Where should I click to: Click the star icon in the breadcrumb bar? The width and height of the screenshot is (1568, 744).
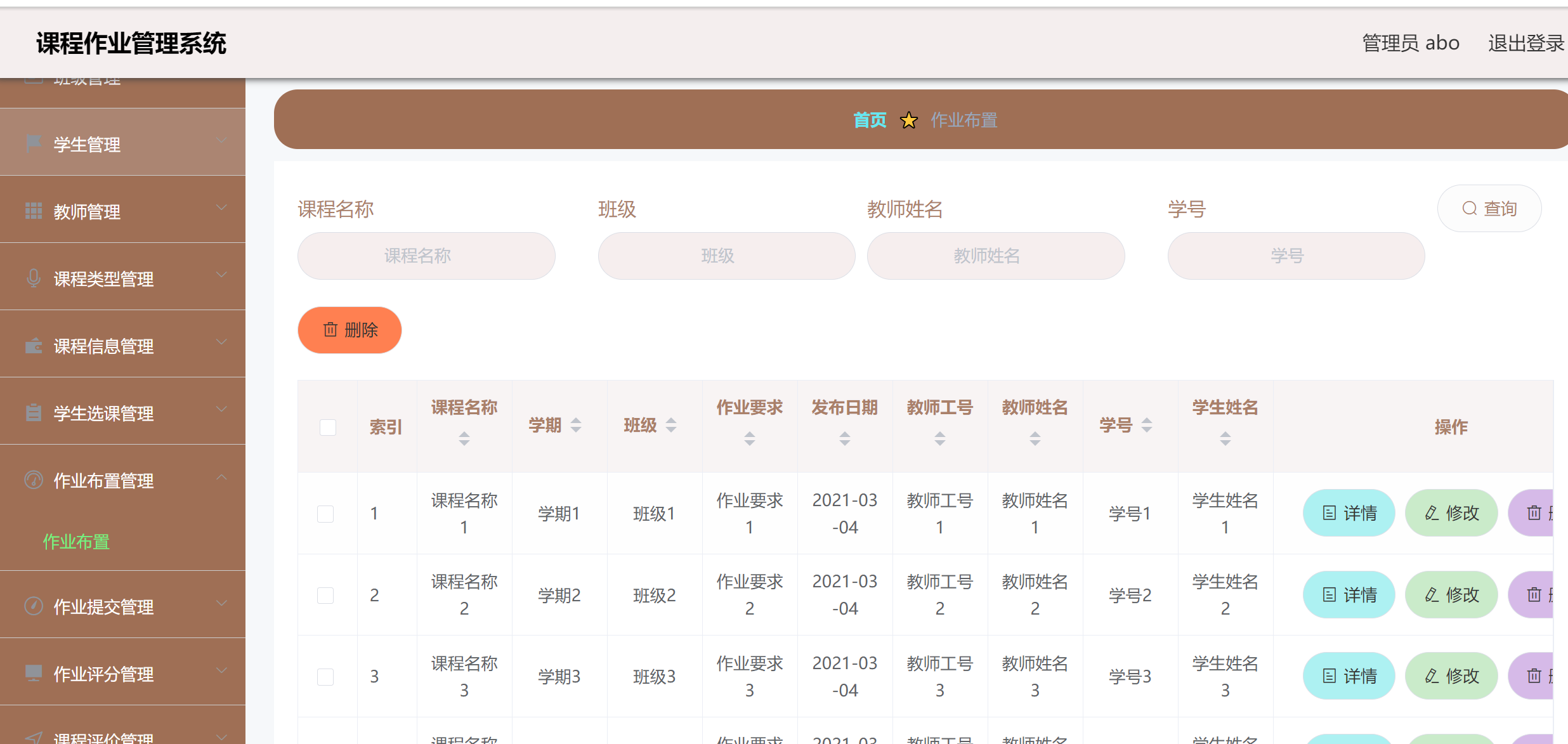click(908, 120)
